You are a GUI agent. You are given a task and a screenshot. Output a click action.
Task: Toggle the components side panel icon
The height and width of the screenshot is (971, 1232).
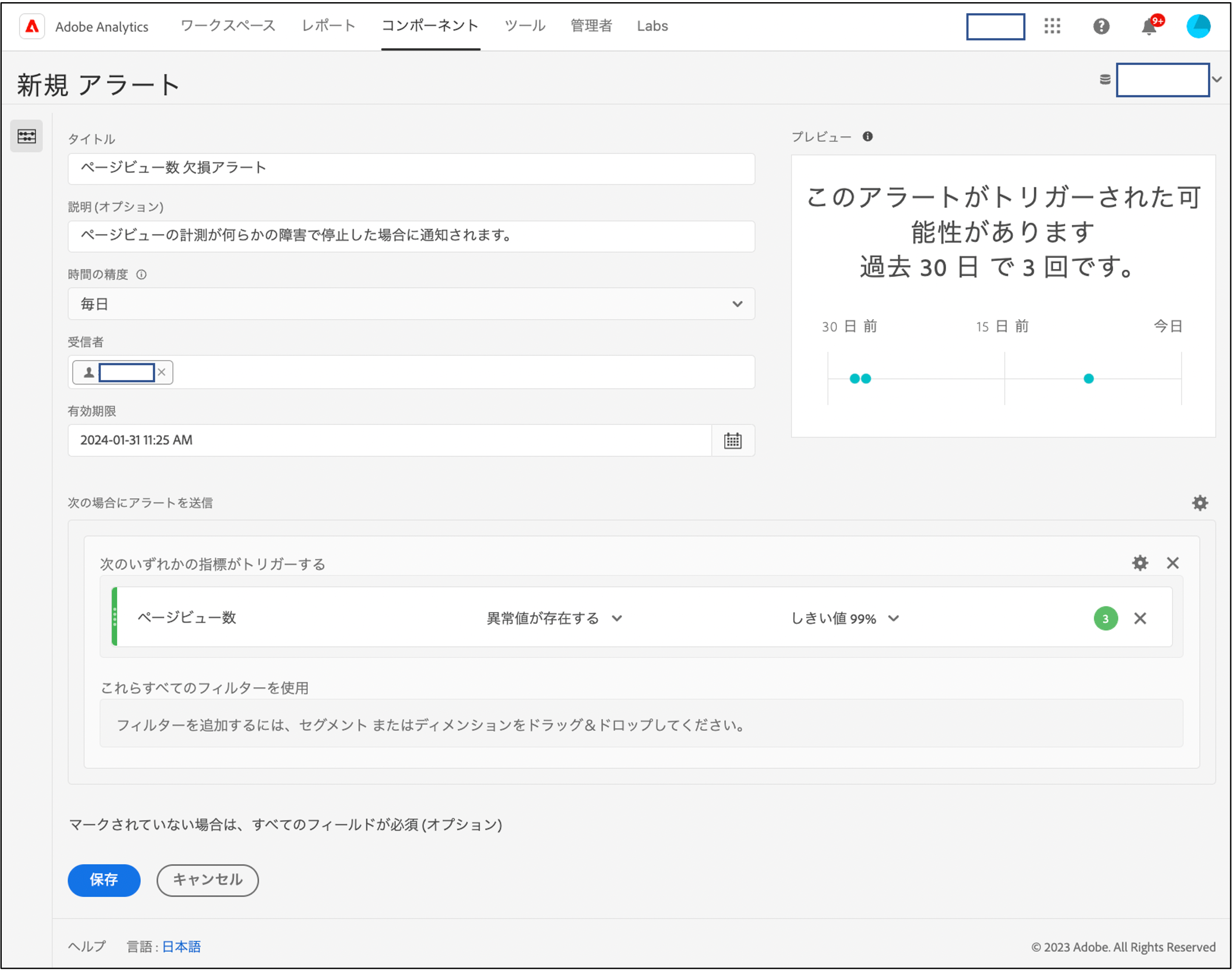[x=26, y=136]
